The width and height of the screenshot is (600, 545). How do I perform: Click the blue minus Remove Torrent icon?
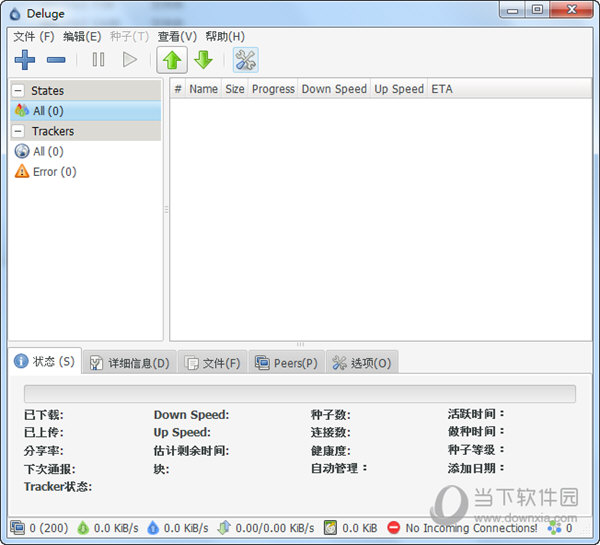click(x=56, y=60)
